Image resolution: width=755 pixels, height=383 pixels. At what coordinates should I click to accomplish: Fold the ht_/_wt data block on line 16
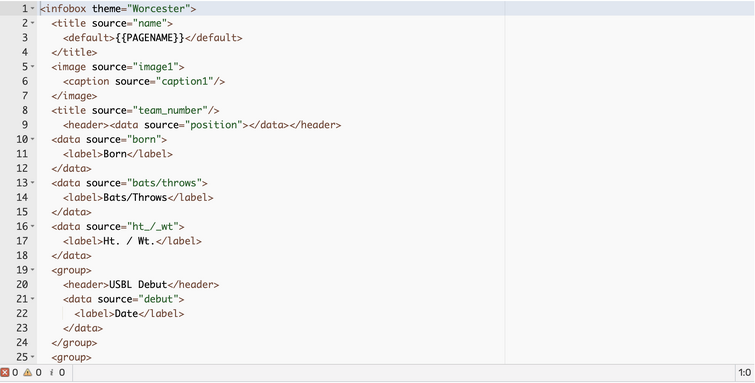tap(32, 226)
